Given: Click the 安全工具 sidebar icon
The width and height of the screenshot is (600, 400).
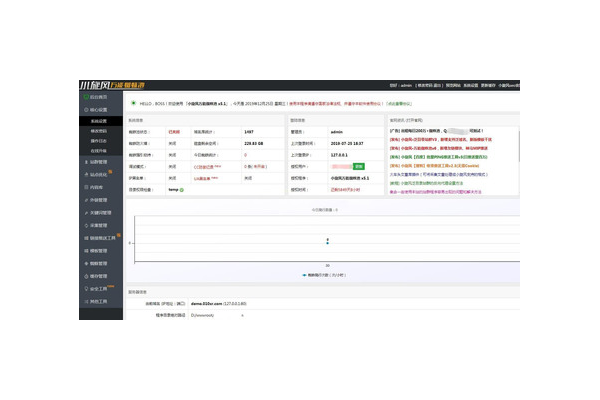Looking at the screenshot, I should pos(84,288).
